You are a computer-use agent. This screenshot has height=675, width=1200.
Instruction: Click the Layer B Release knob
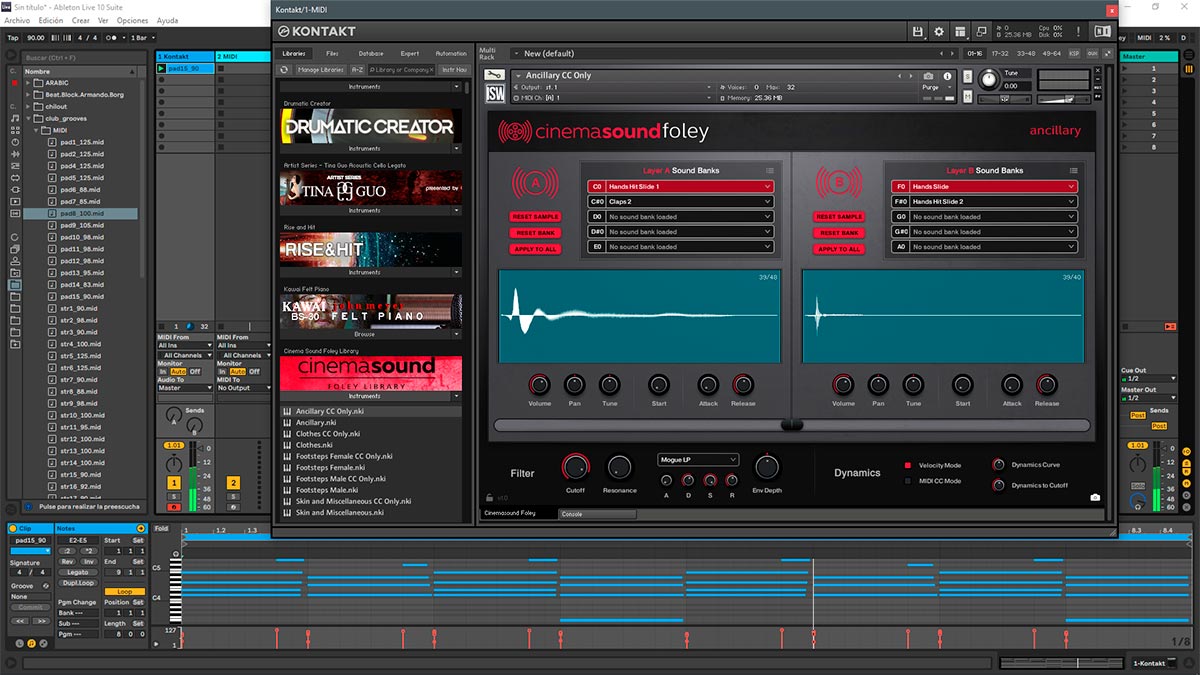click(x=1047, y=384)
